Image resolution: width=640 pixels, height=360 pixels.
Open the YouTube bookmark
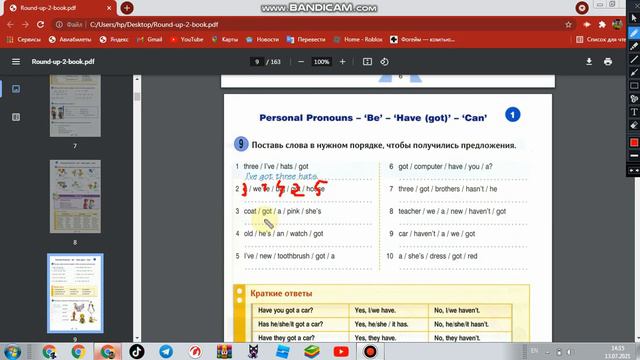[187, 40]
